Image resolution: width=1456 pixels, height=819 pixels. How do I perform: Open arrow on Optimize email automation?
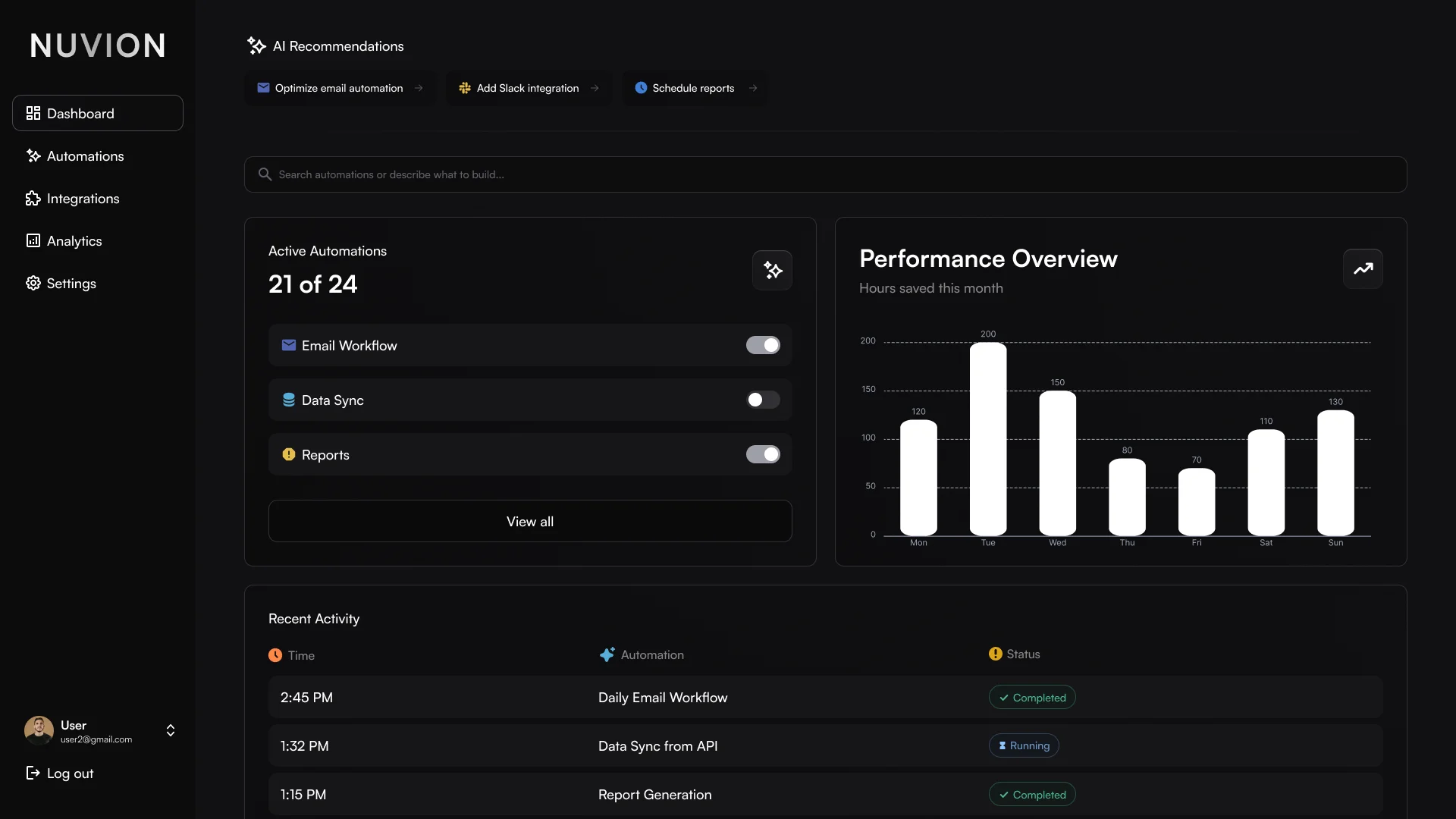click(x=419, y=88)
